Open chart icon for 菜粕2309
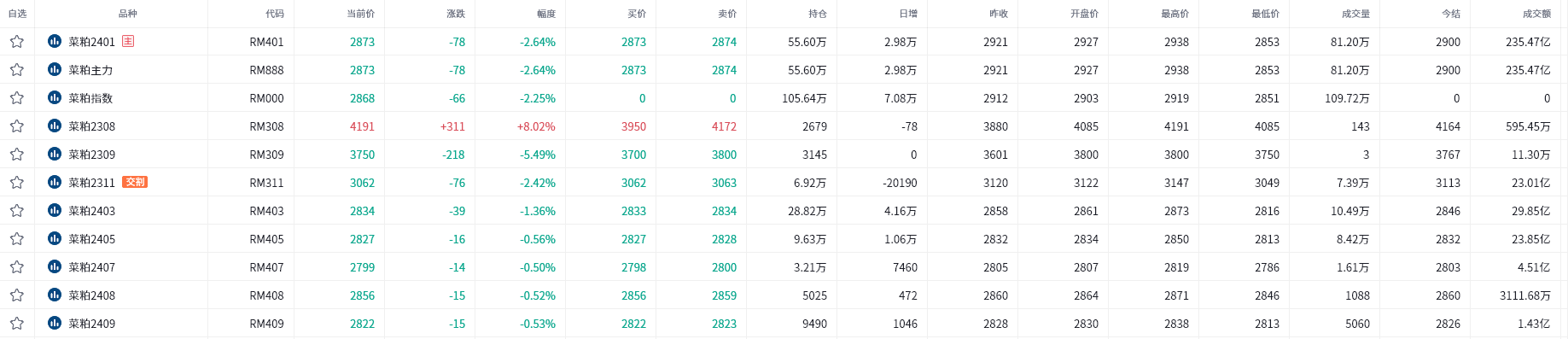1568x339 pixels. pos(55,154)
